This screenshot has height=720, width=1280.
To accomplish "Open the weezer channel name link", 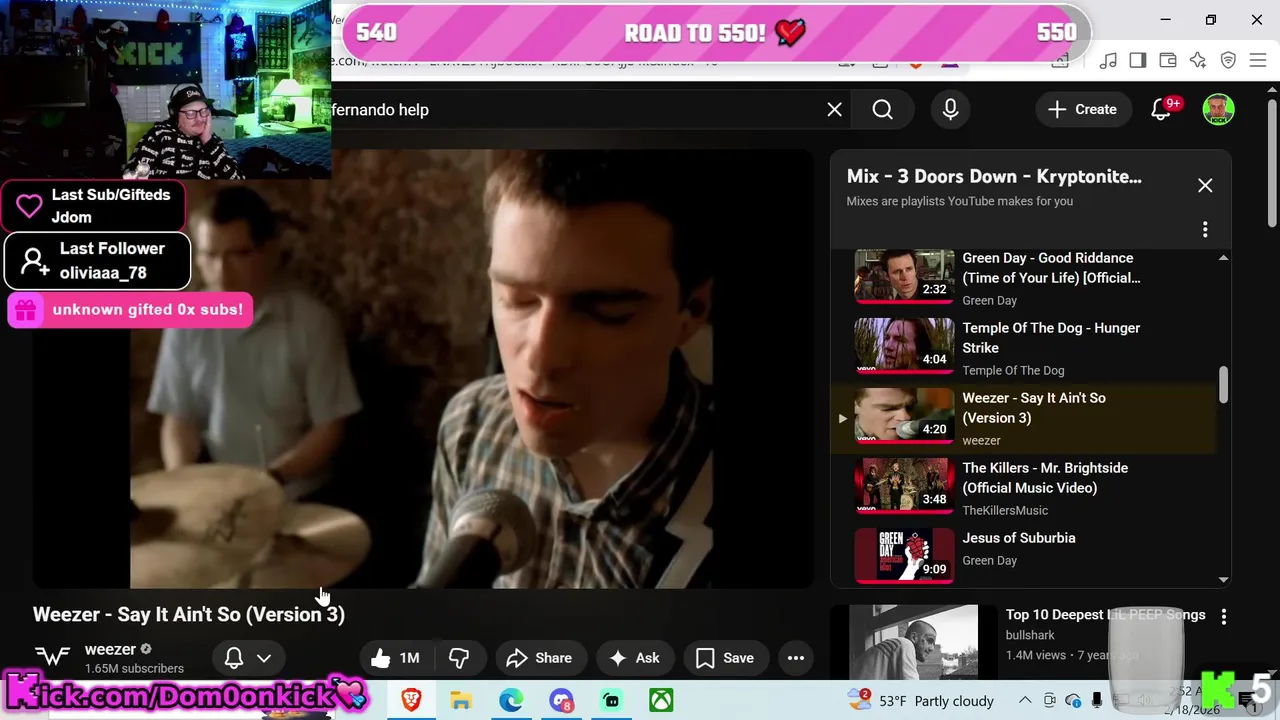I will coord(110,649).
